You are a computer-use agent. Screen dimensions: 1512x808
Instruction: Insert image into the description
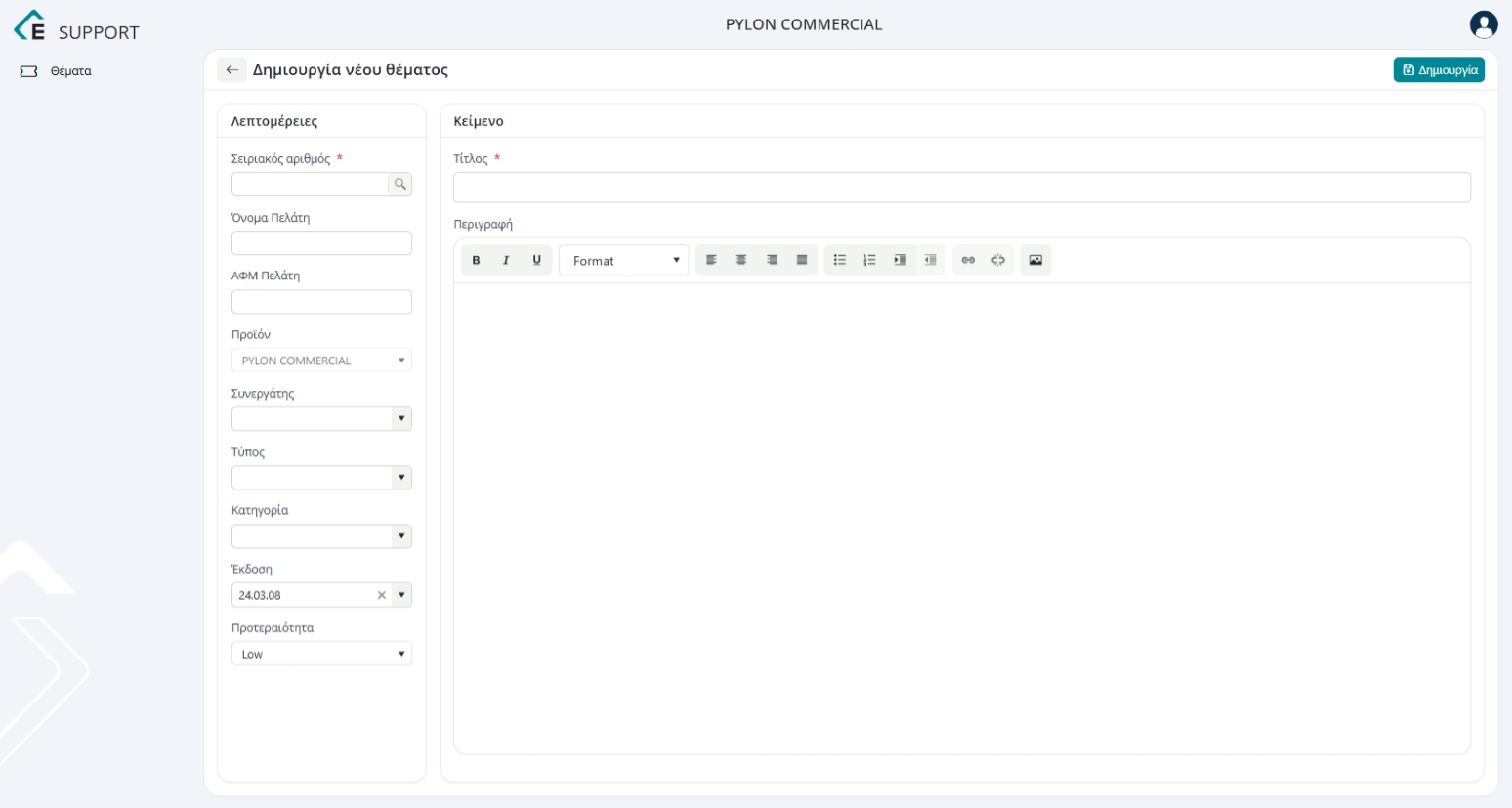click(1035, 260)
